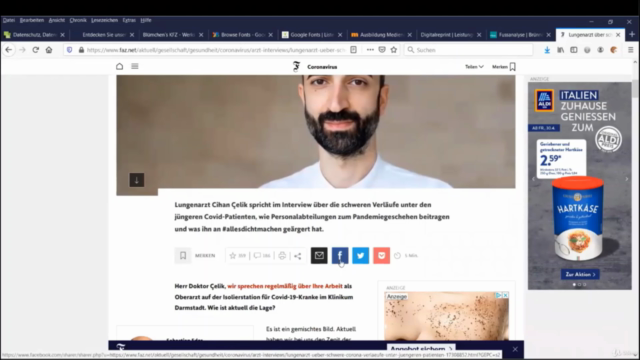The height and width of the screenshot is (360, 640).
Task: Click the browser forward arrow
Action: [x=22, y=50]
